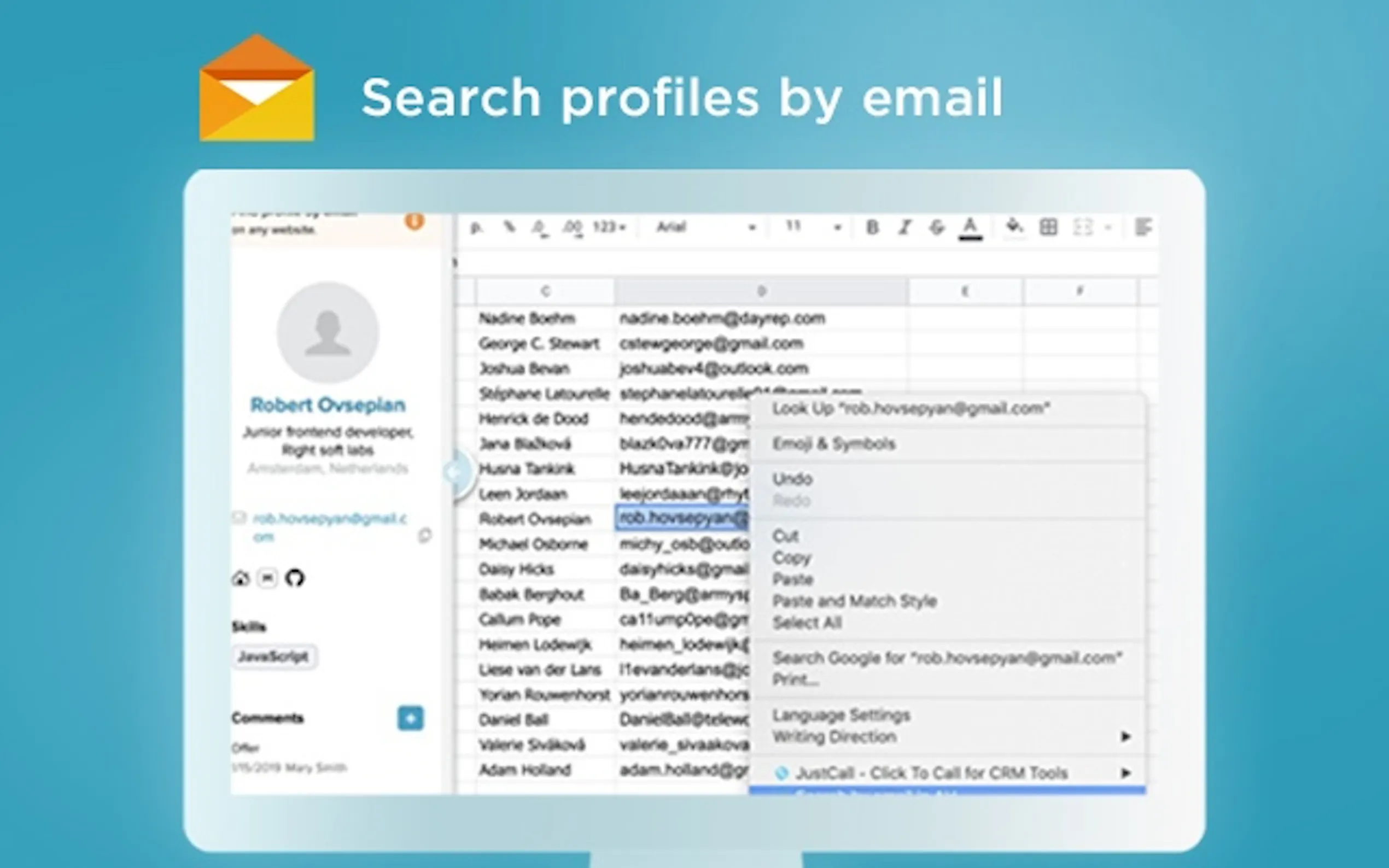Choose Copy from context menu

click(x=792, y=558)
